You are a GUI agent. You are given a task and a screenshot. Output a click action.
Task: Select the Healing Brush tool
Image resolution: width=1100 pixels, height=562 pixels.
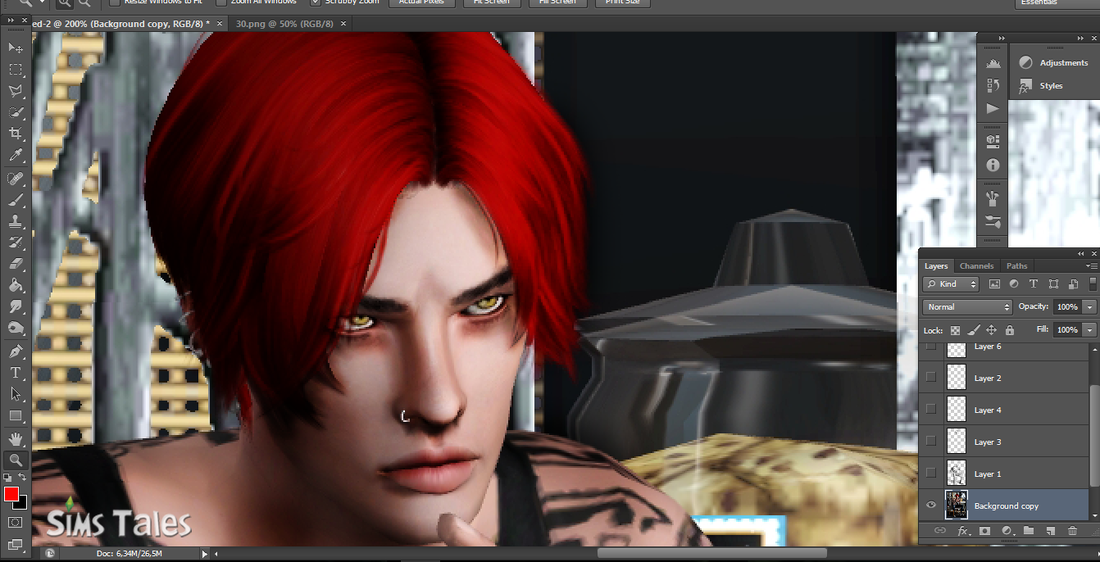15,178
